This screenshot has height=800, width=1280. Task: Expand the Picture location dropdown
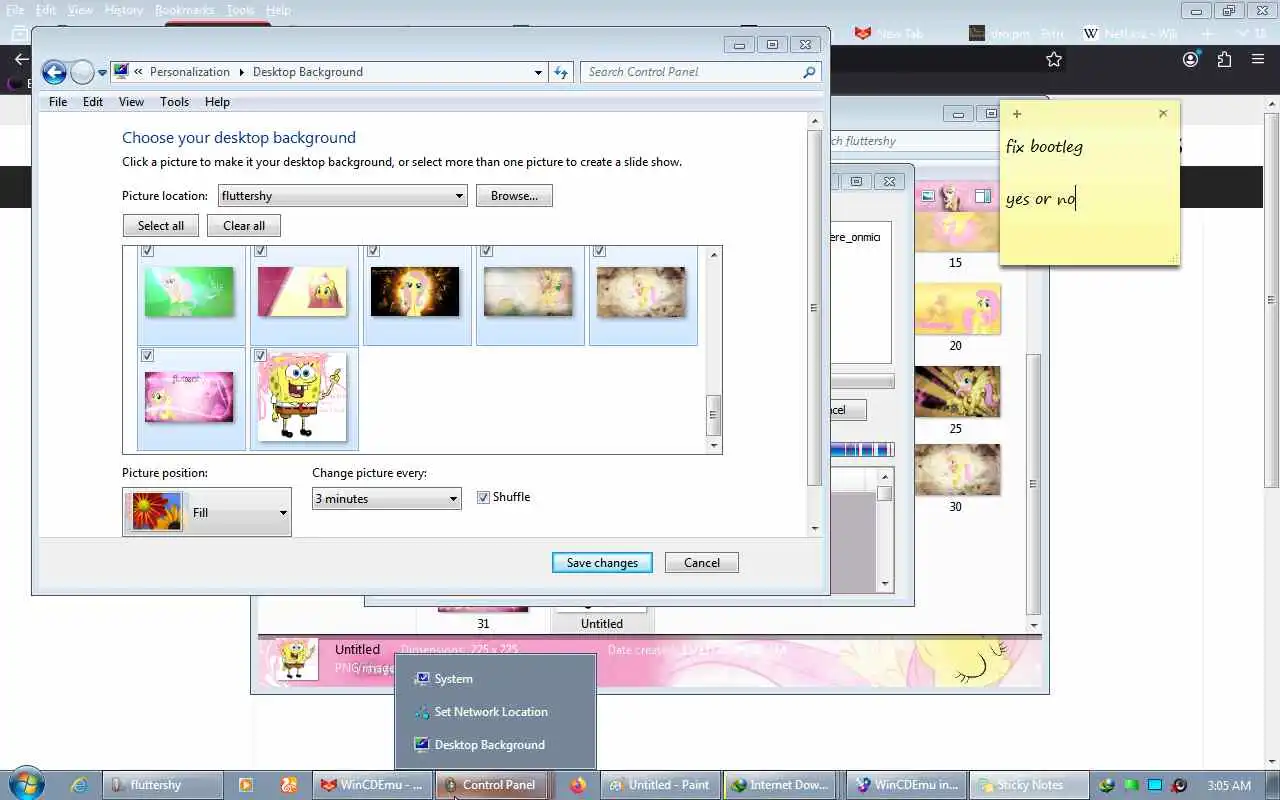[x=343, y=196]
